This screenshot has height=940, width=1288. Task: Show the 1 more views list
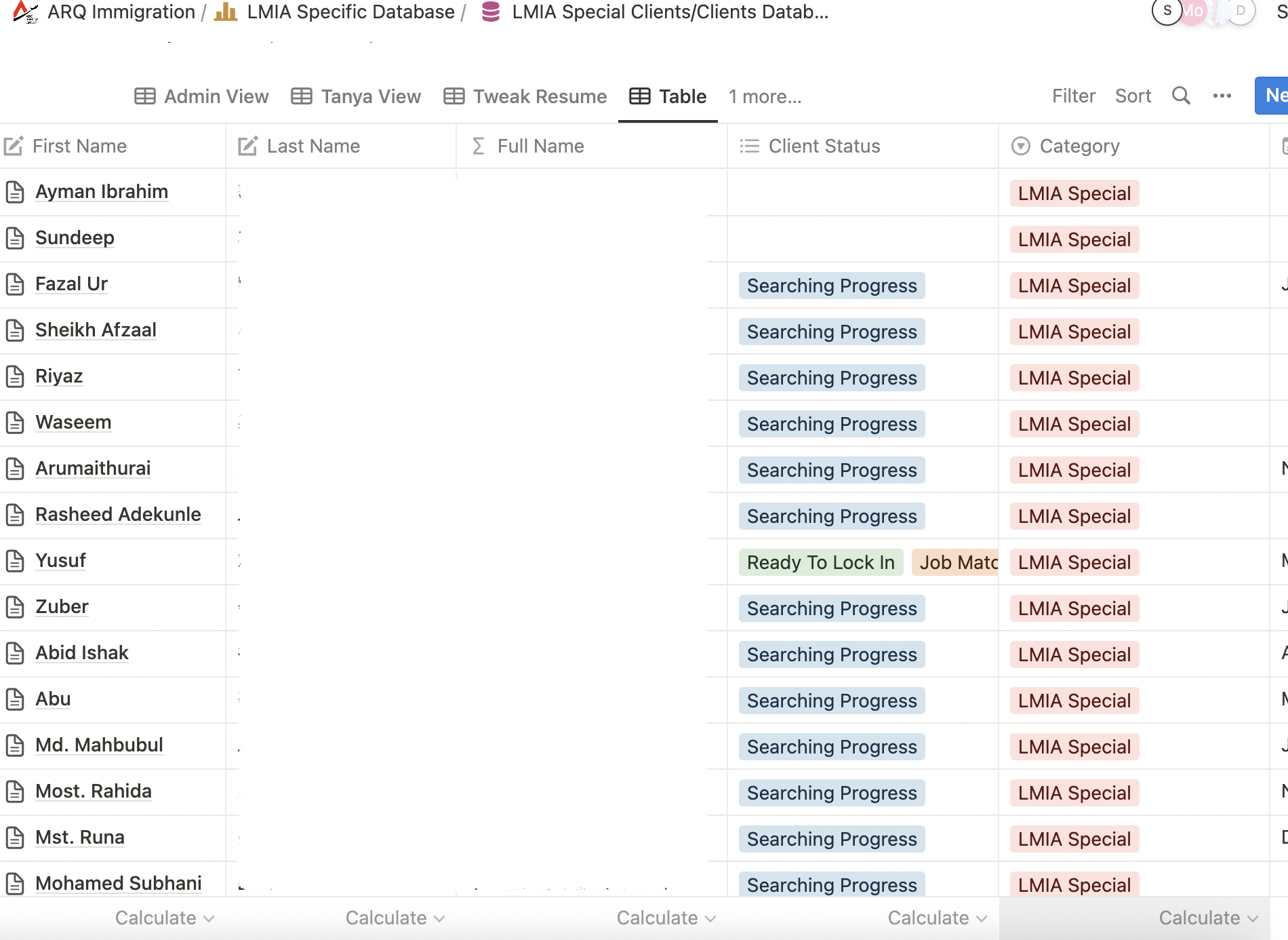(x=765, y=96)
